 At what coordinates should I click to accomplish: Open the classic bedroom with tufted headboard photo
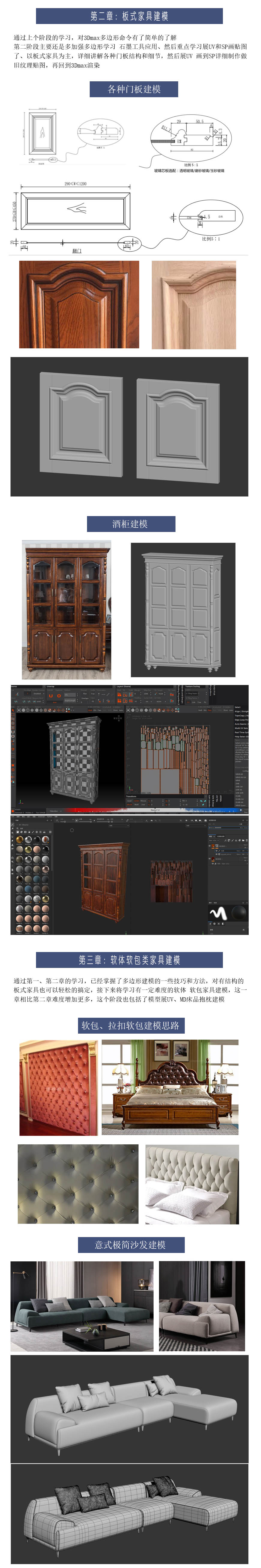click(x=170, y=1086)
